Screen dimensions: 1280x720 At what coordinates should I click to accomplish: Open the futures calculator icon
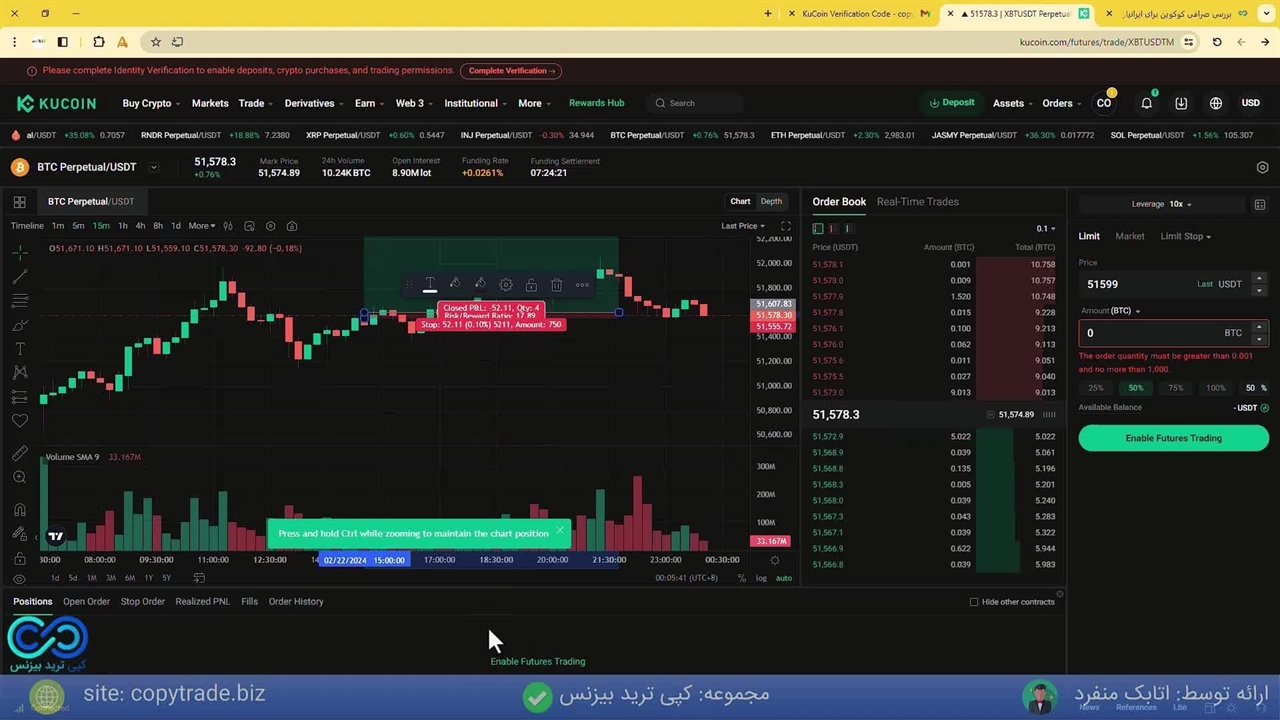1260,204
